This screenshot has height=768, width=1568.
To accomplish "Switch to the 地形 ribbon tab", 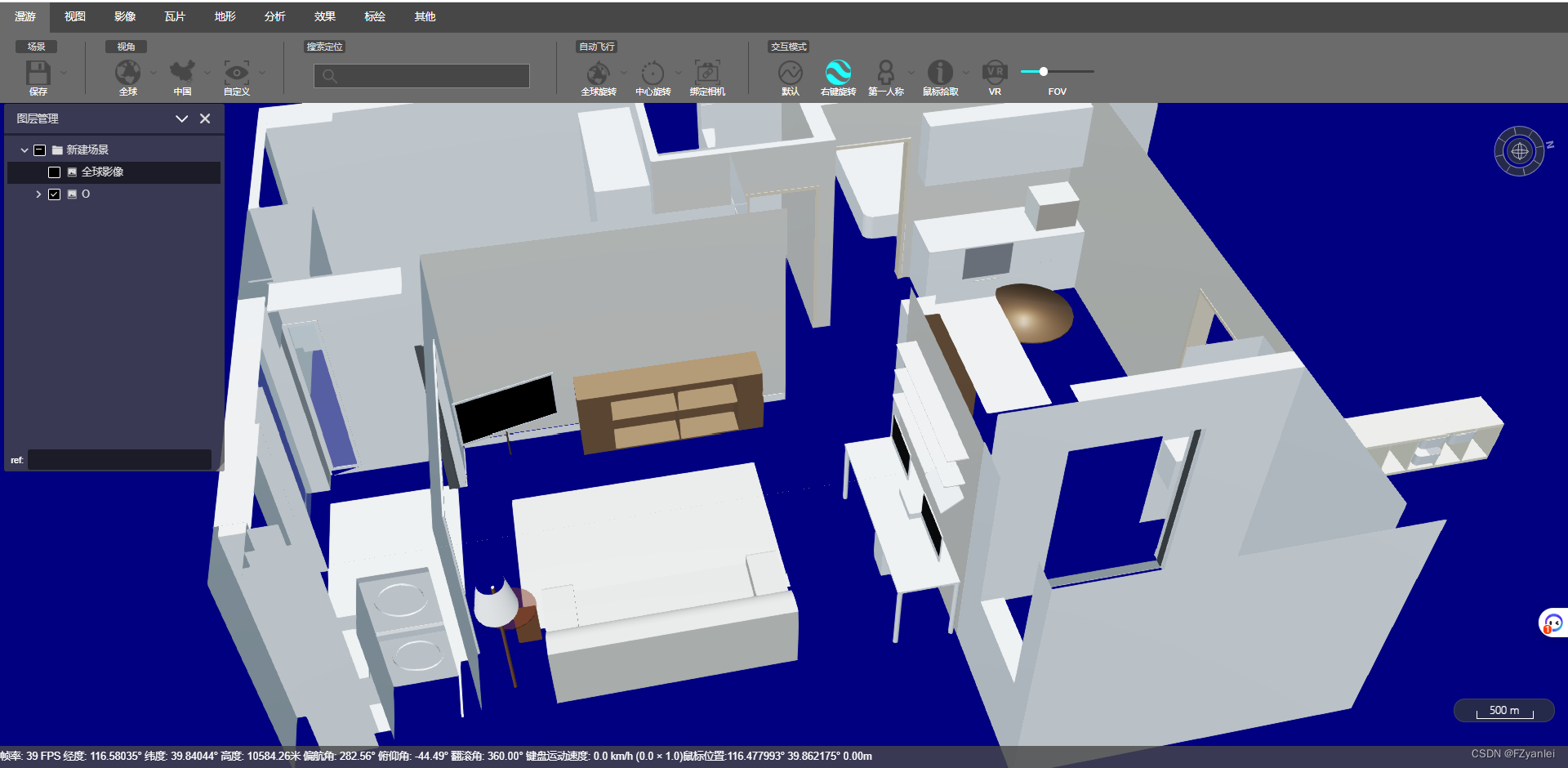I will 225,16.
